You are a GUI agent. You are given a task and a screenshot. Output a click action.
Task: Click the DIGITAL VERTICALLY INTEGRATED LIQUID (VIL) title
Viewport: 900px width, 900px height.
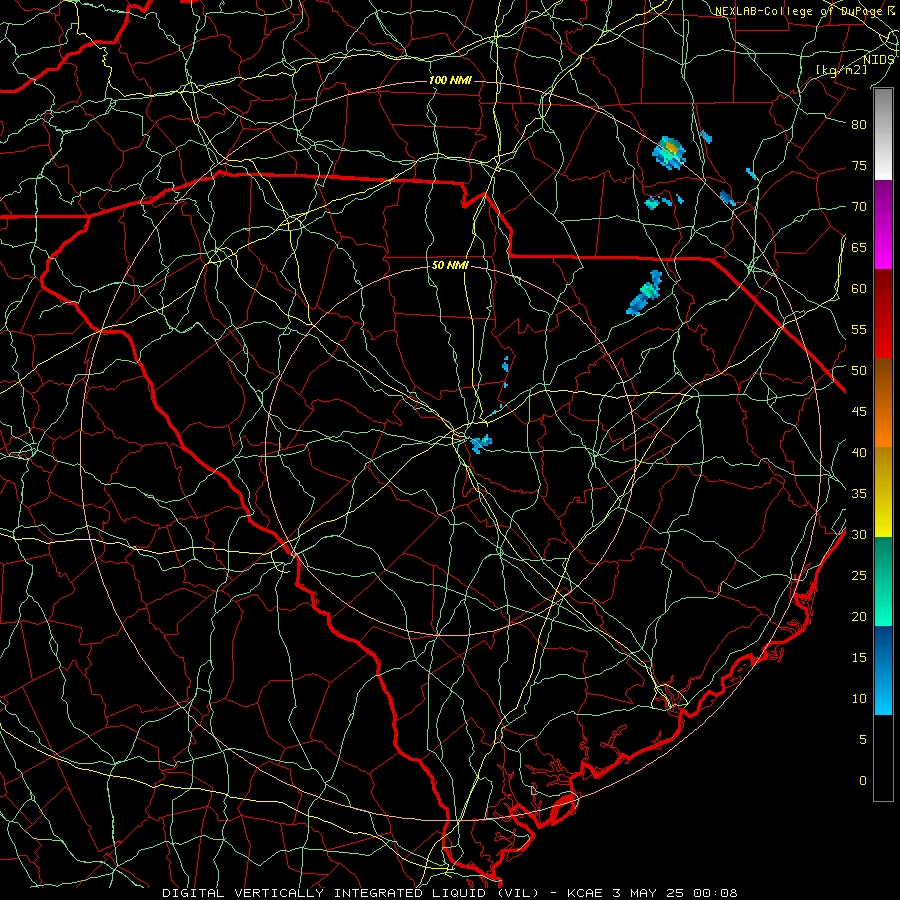pyautogui.click(x=350, y=893)
